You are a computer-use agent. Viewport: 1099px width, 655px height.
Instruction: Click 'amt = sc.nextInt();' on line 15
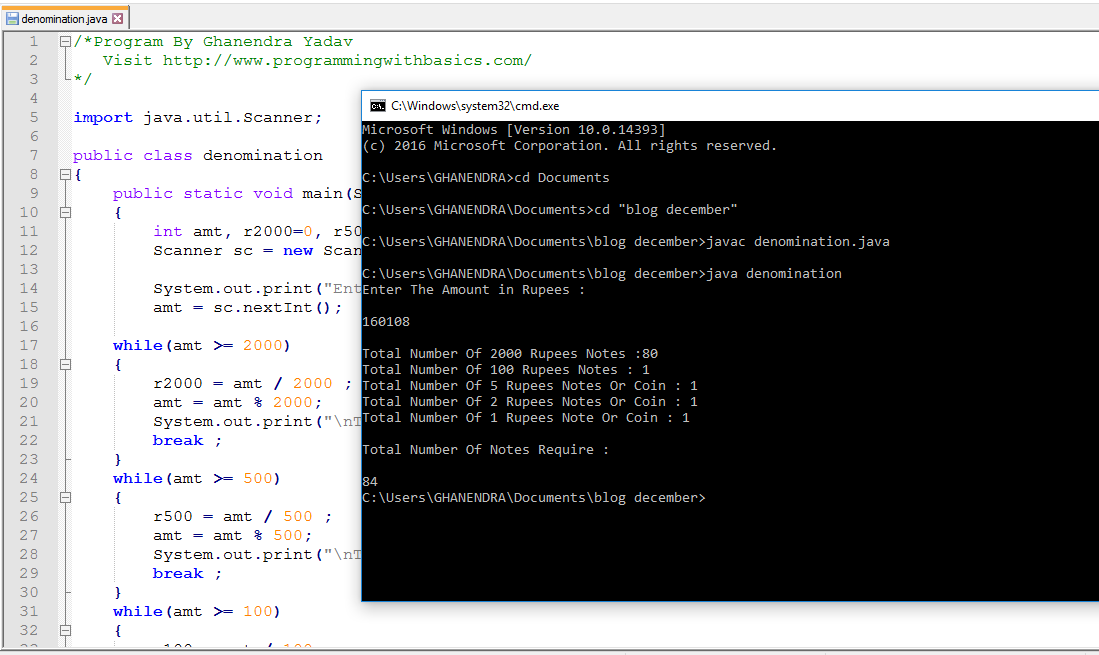click(x=247, y=308)
